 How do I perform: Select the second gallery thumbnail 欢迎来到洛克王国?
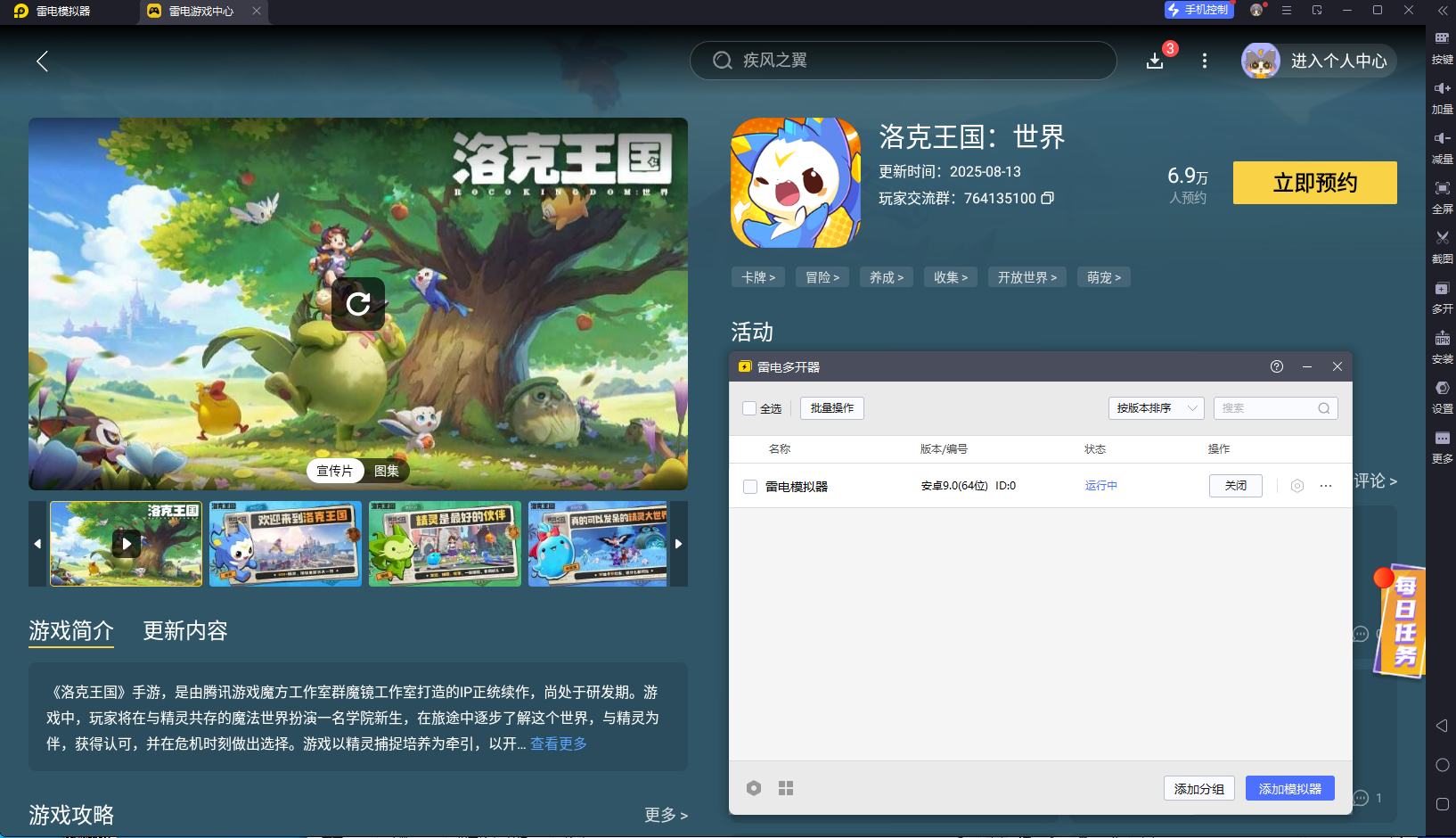coord(285,544)
